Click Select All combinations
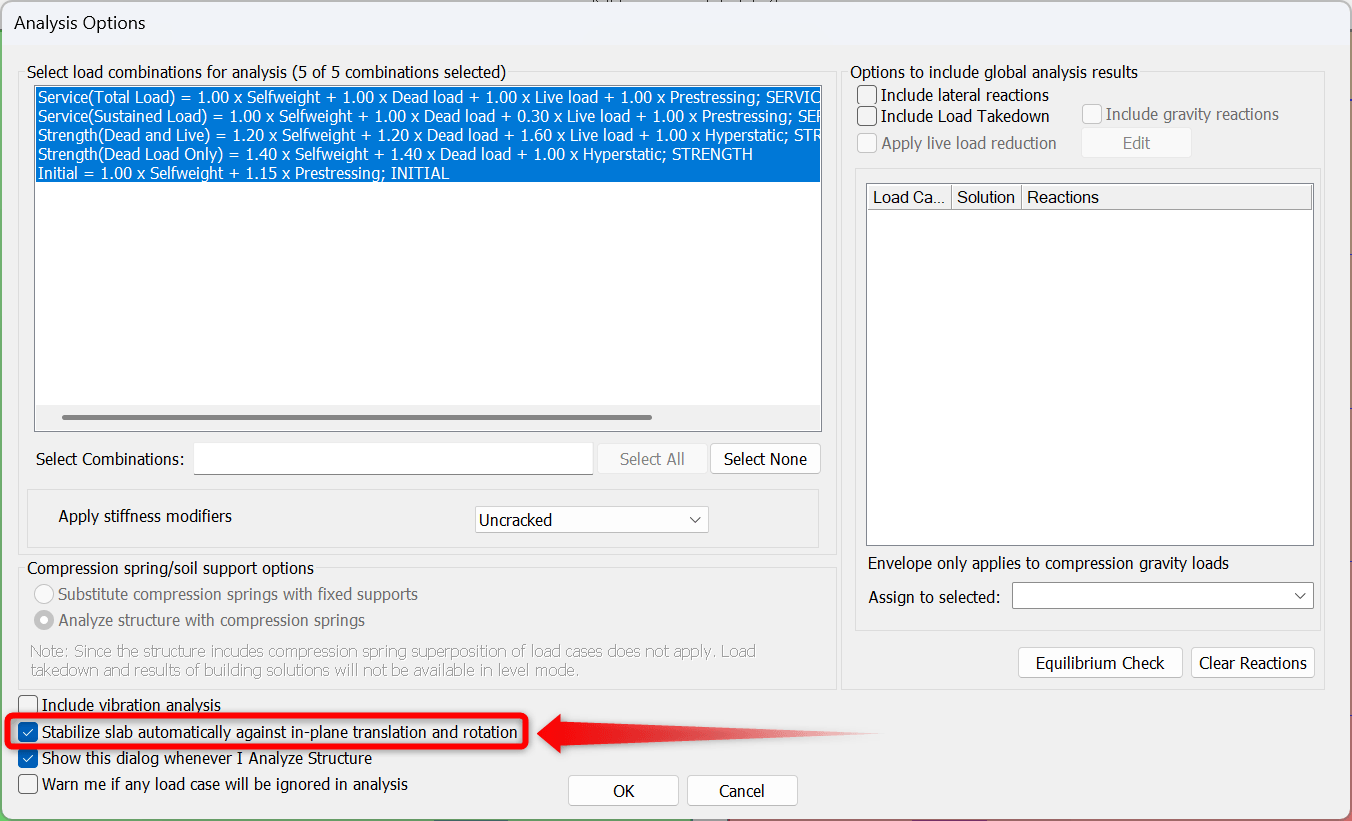This screenshot has height=821, width=1352. click(x=651, y=458)
